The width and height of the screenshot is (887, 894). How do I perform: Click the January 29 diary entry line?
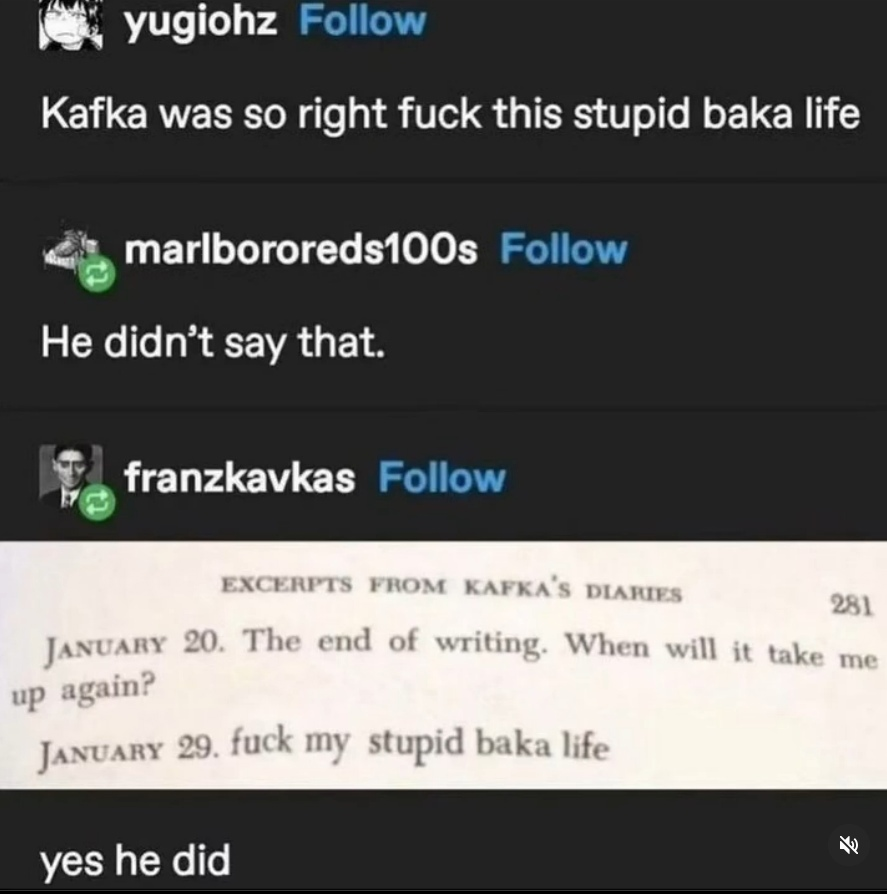[x=324, y=747]
